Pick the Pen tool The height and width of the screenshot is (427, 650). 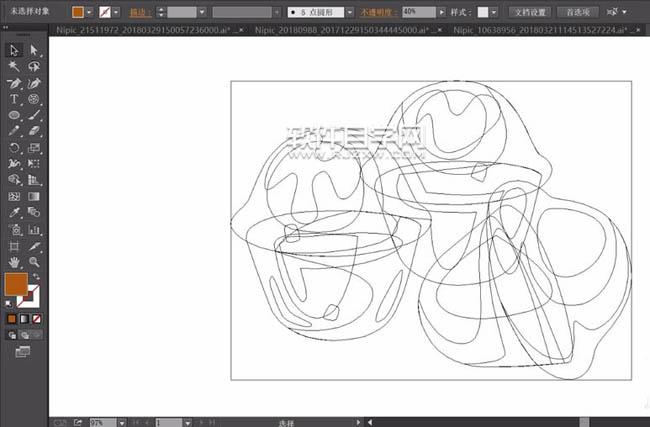point(15,83)
